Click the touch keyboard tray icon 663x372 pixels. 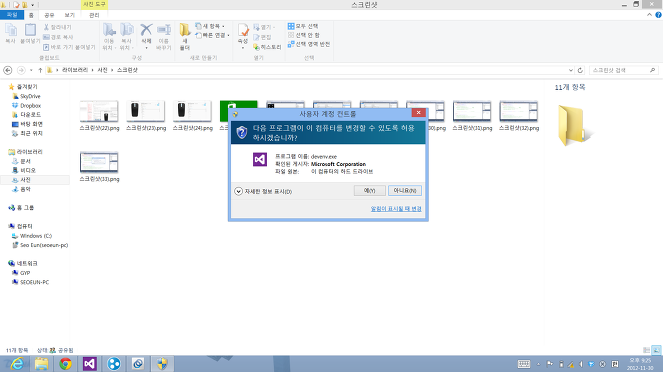point(524,364)
